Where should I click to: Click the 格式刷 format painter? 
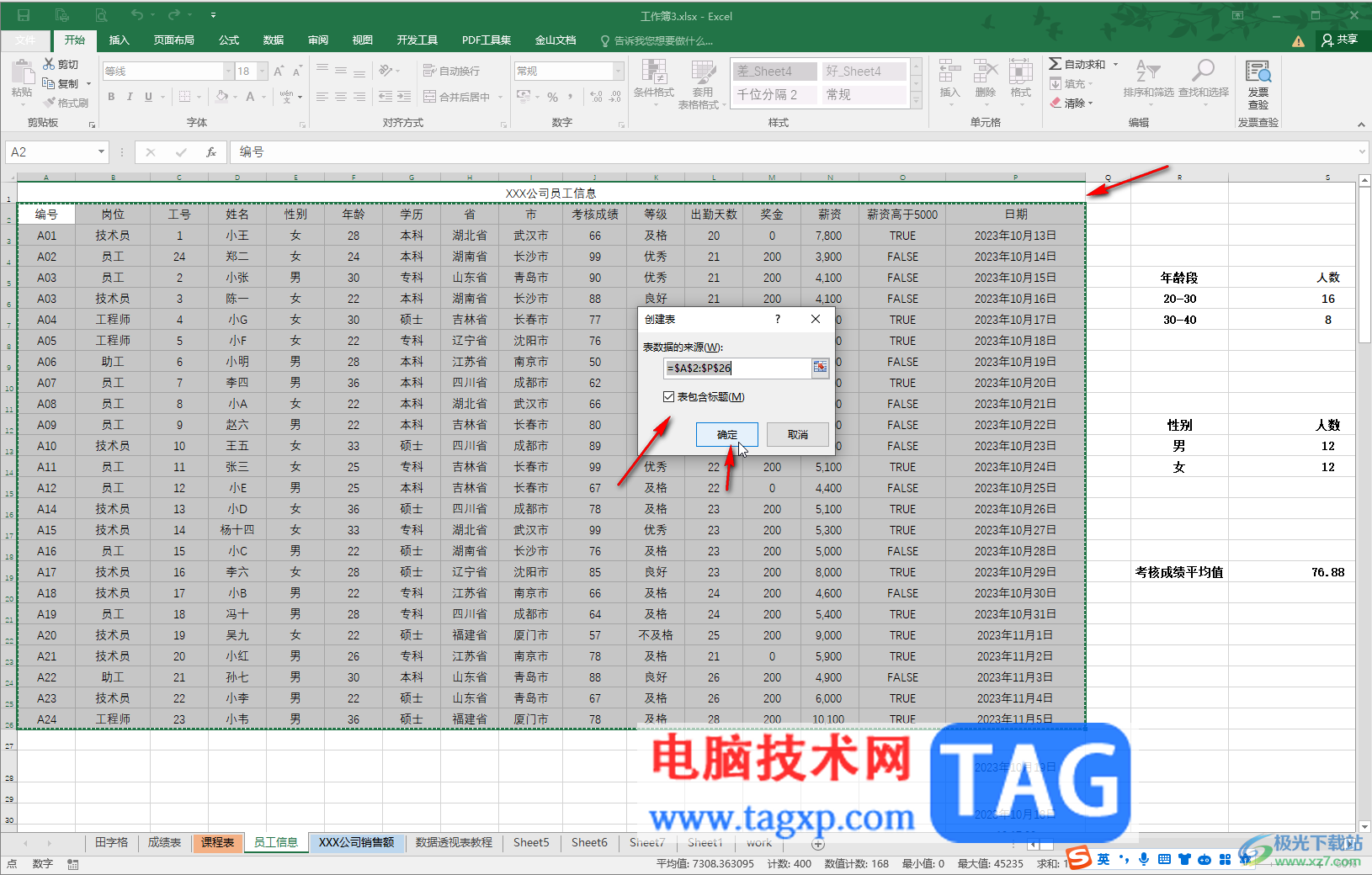pos(66,103)
